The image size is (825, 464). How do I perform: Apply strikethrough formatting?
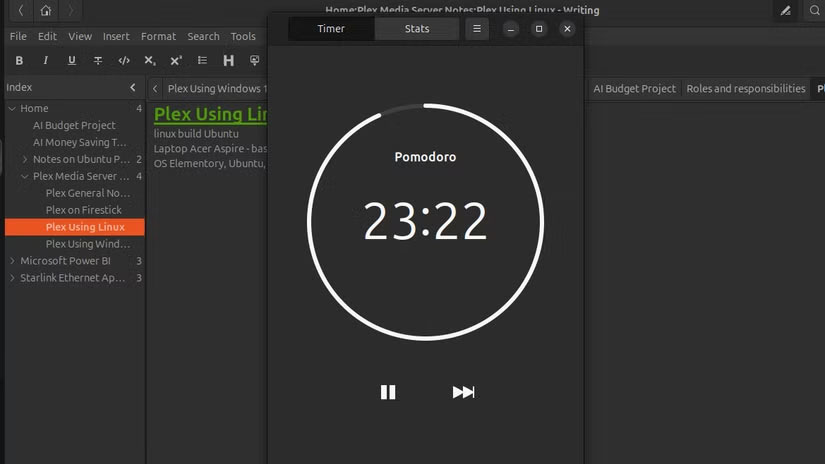(98, 61)
